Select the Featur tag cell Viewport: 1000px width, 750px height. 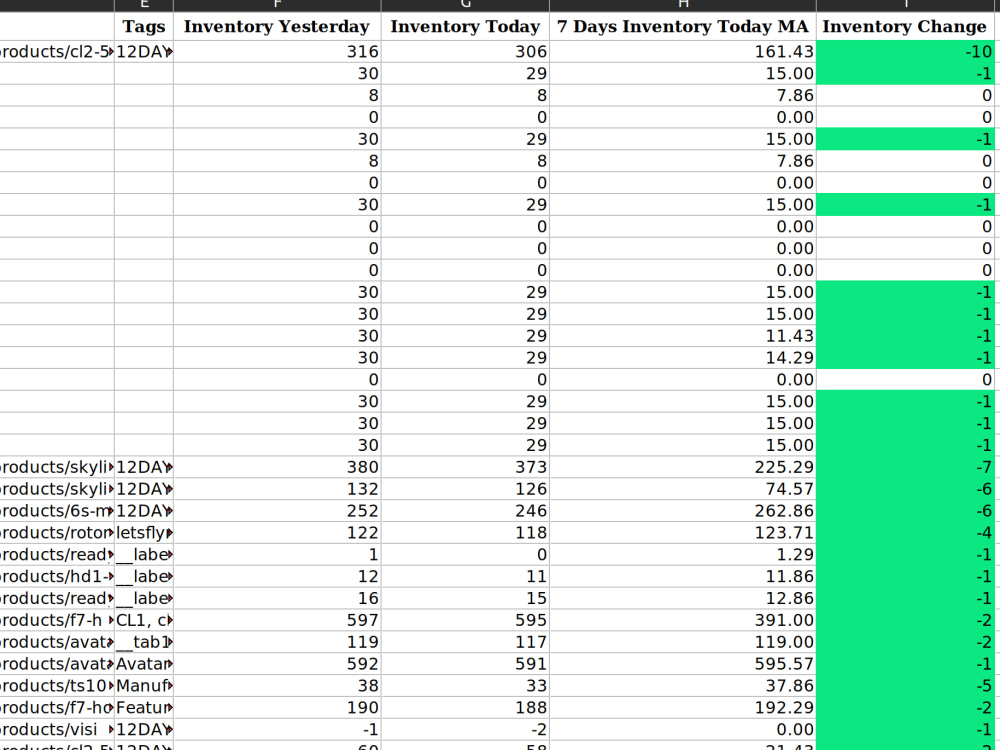[143, 707]
